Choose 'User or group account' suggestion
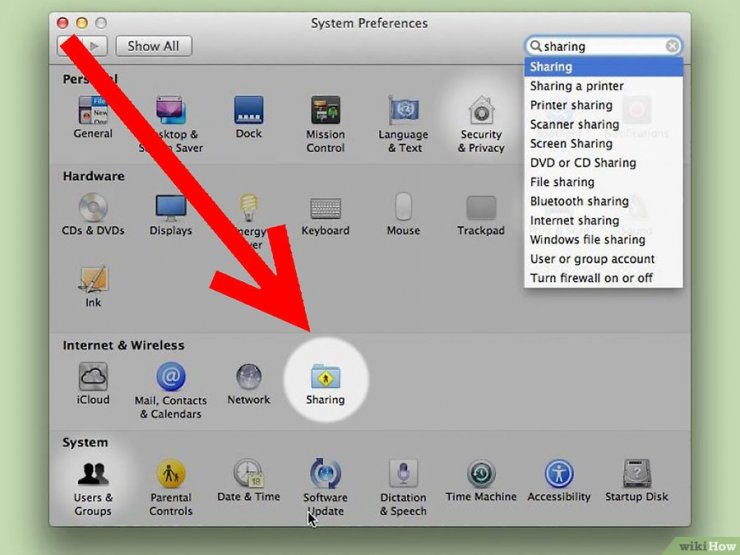This screenshot has height=555, width=740. (603, 259)
